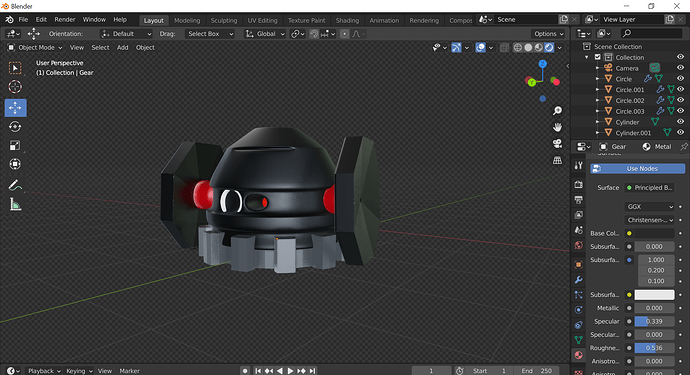Open the Global transform orientation dropdown
This screenshot has height=375, width=690.
tap(265, 34)
